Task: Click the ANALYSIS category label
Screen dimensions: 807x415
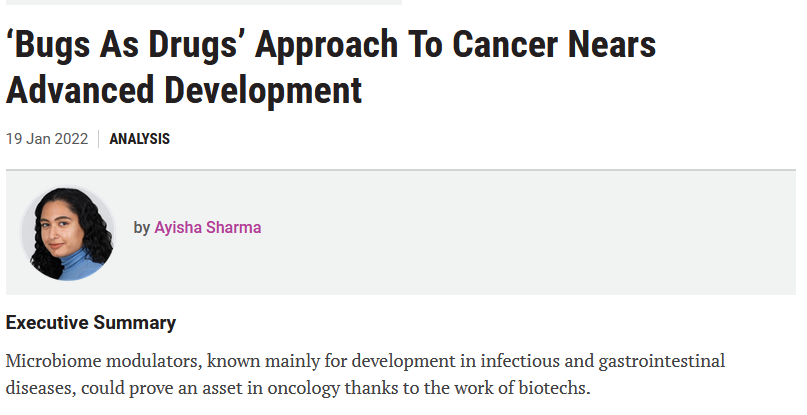Action: tap(139, 139)
